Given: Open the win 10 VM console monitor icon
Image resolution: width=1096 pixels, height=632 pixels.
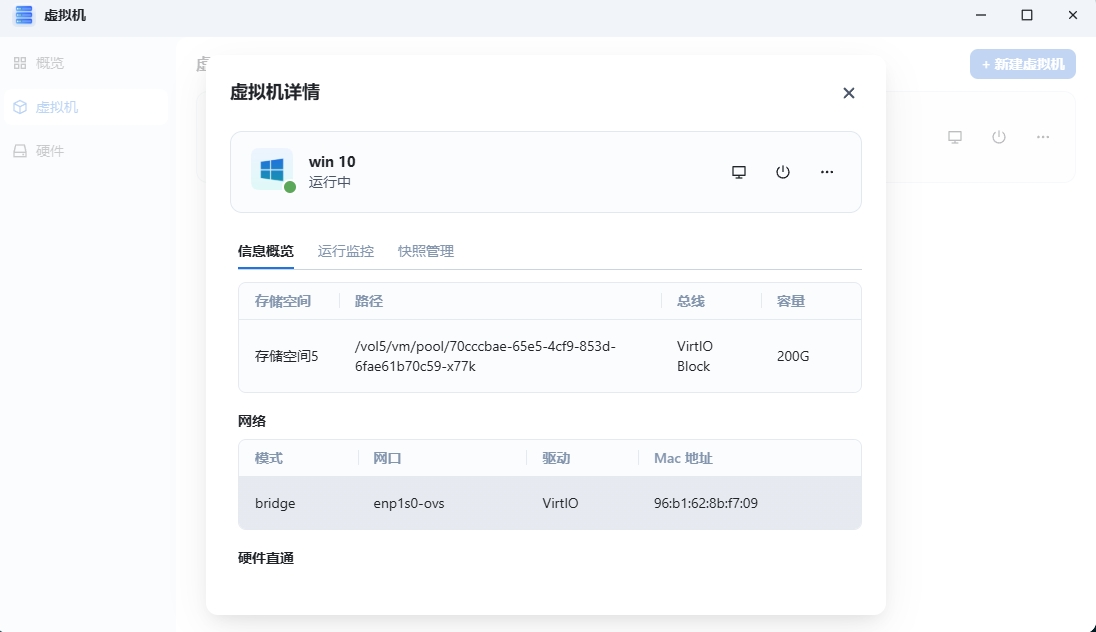Looking at the screenshot, I should [x=739, y=172].
